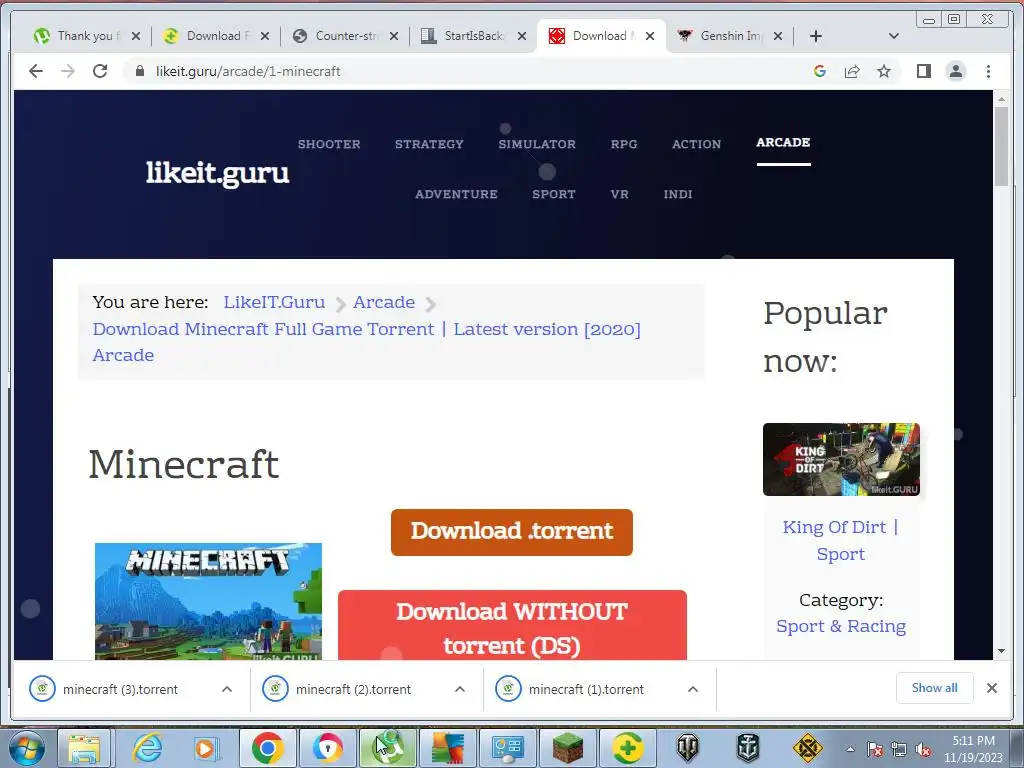Open the Sport & Racing category link

tap(841, 626)
